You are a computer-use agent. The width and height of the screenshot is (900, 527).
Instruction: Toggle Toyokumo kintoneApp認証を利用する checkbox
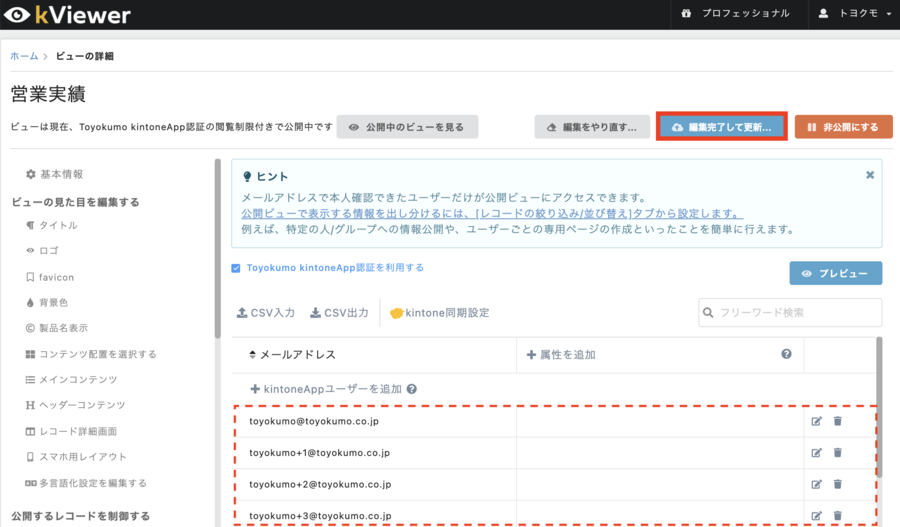coord(235,268)
